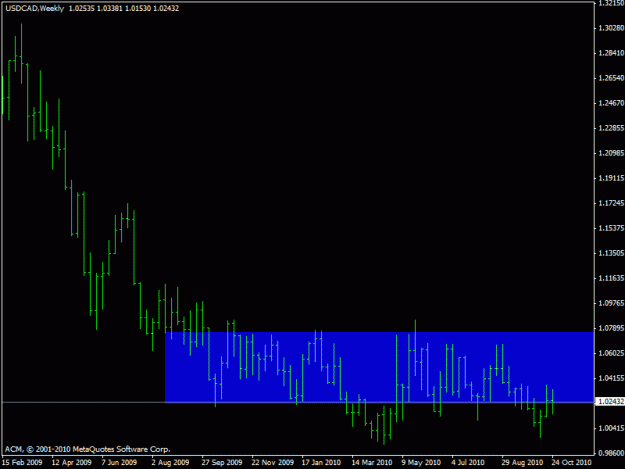Select the 2 Aug 2009 date label
The image size is (625, 469).
click(170, 463)
